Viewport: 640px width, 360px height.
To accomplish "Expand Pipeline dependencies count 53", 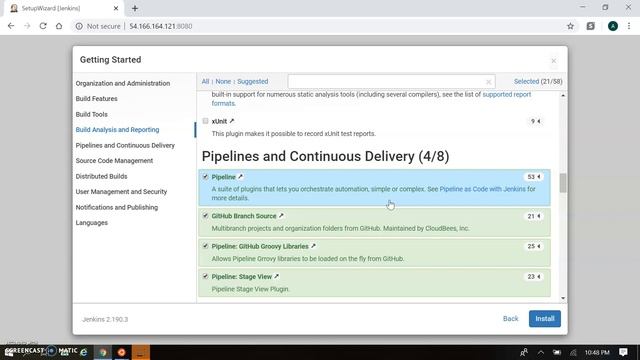I will [x=533, y=177].
